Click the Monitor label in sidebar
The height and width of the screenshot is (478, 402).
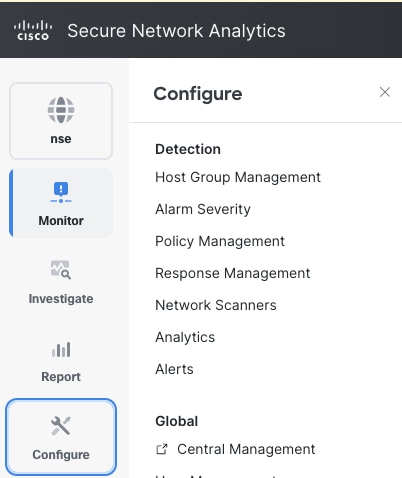[61, 221]
